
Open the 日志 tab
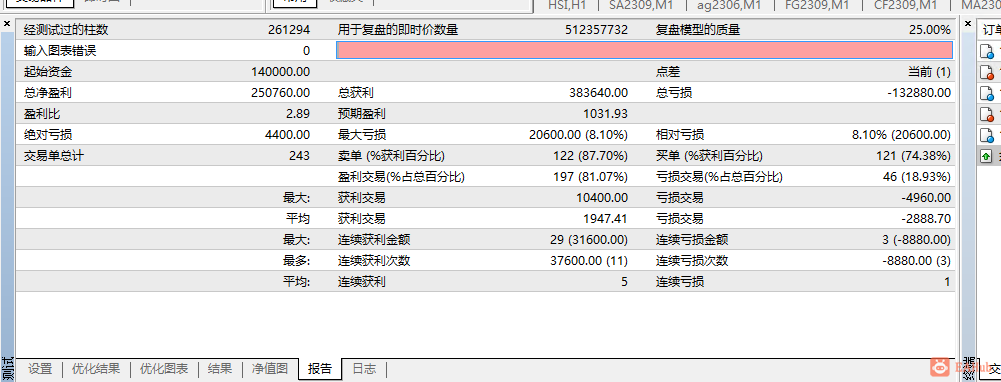pos(364,369)
